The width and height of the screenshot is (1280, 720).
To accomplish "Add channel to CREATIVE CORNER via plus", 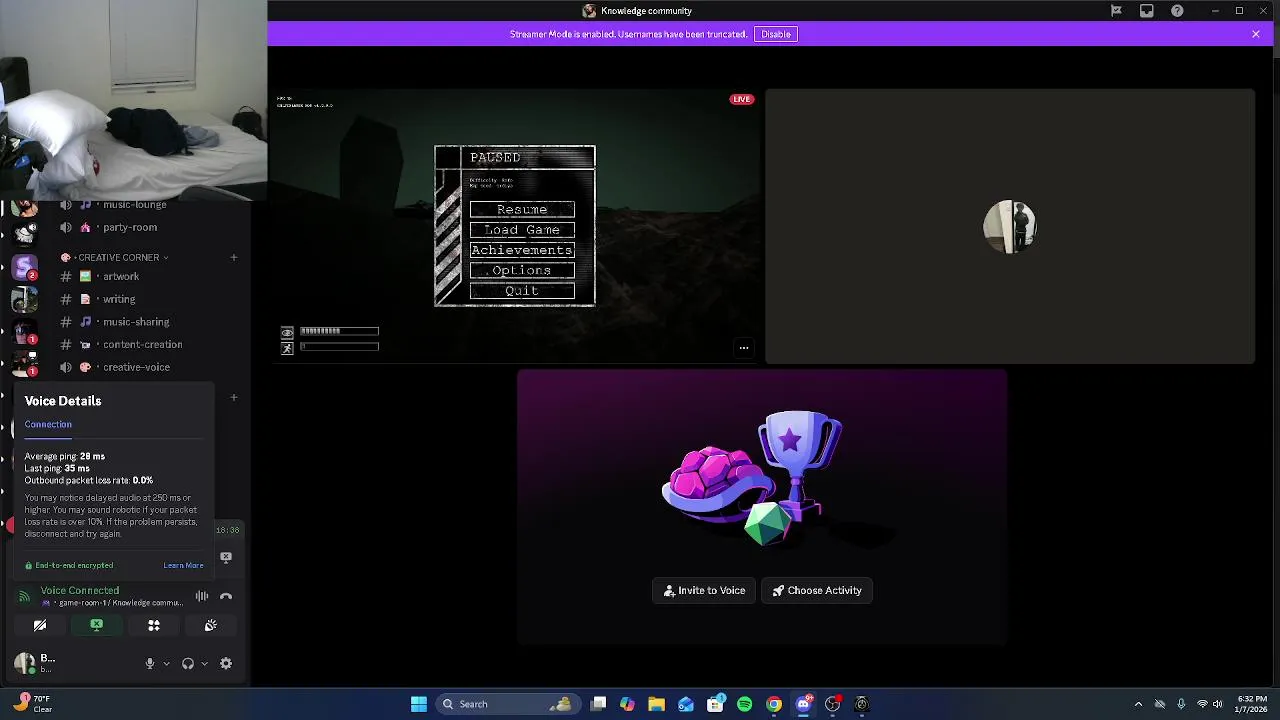I will [234, 257].
